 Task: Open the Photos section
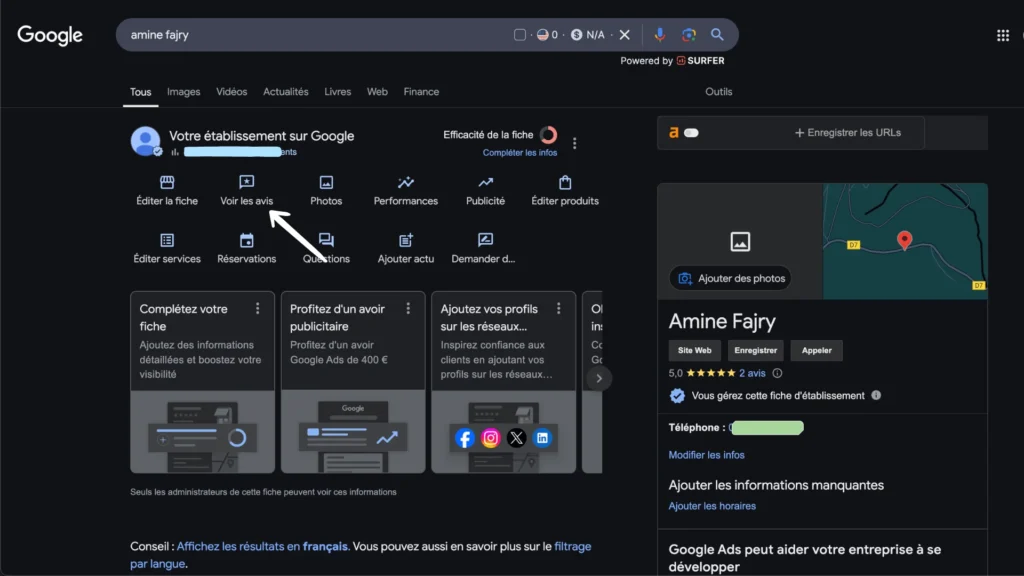(326, 190)
